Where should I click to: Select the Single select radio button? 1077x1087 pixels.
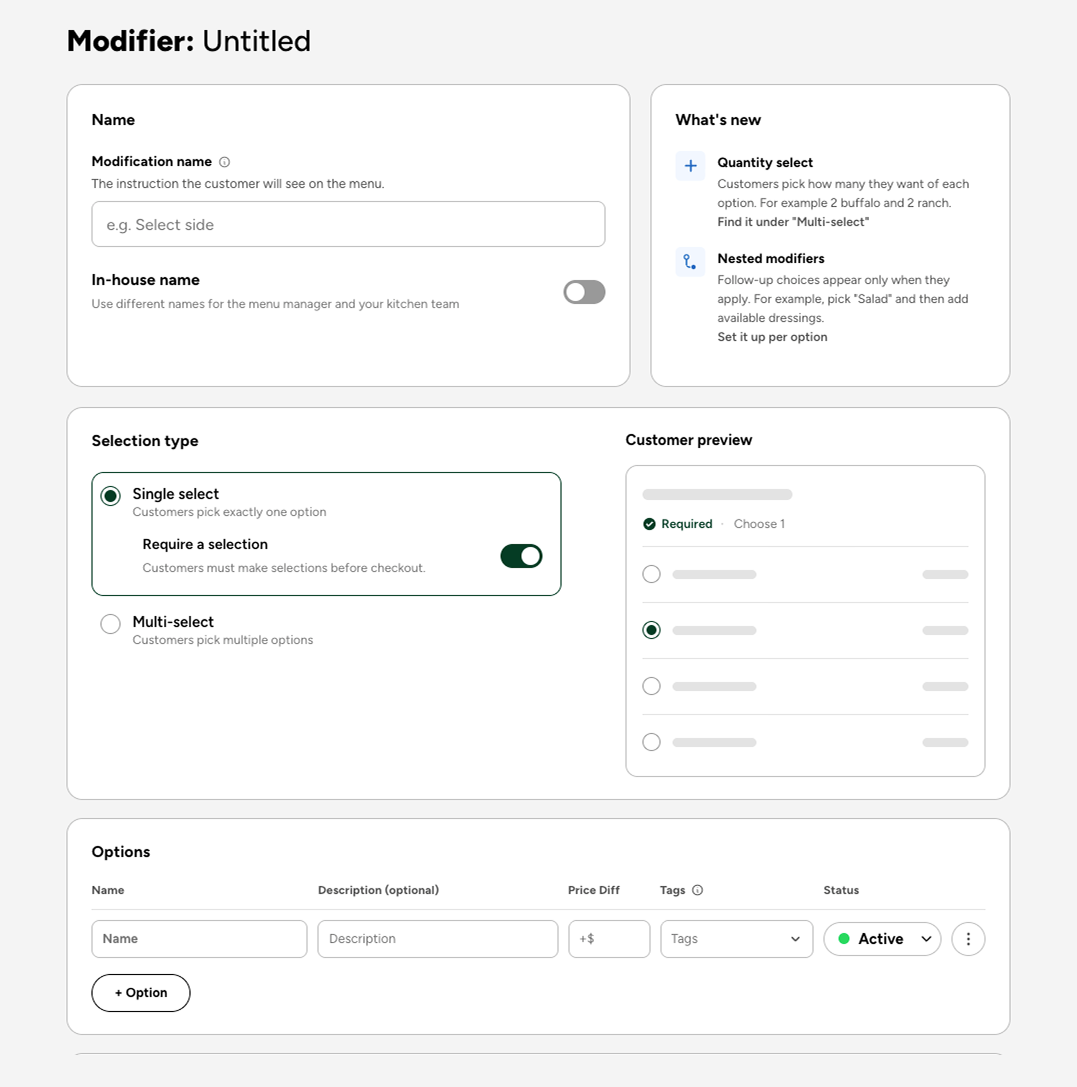coord(110,496)
